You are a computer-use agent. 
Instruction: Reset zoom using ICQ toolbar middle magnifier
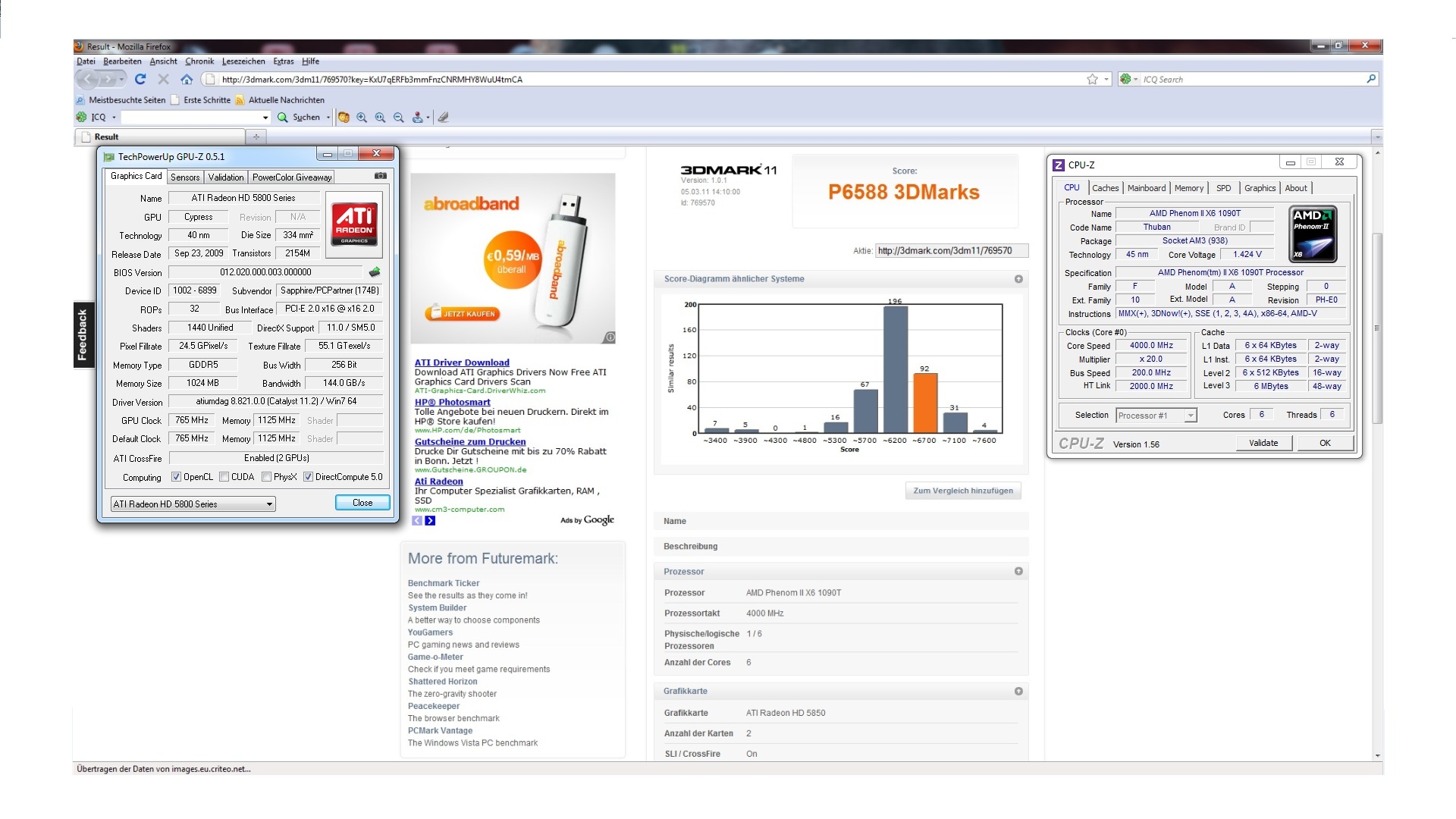380,117
